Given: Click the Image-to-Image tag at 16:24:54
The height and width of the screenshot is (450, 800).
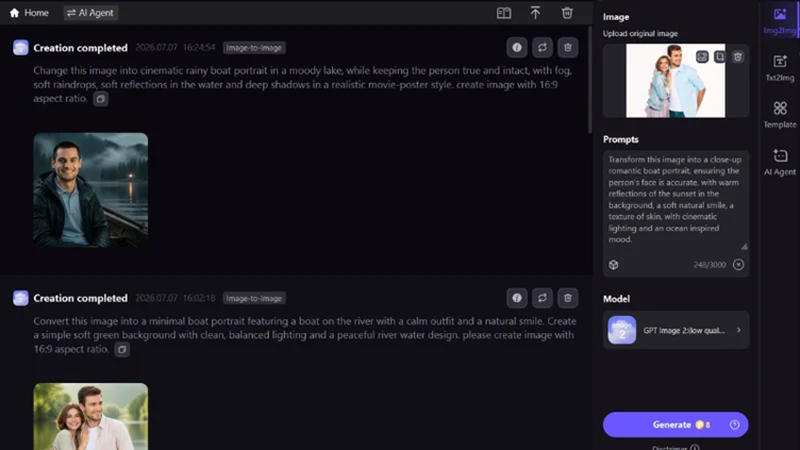Looking at the screenshot, I should pyautogui.click(x=254, y=48).
